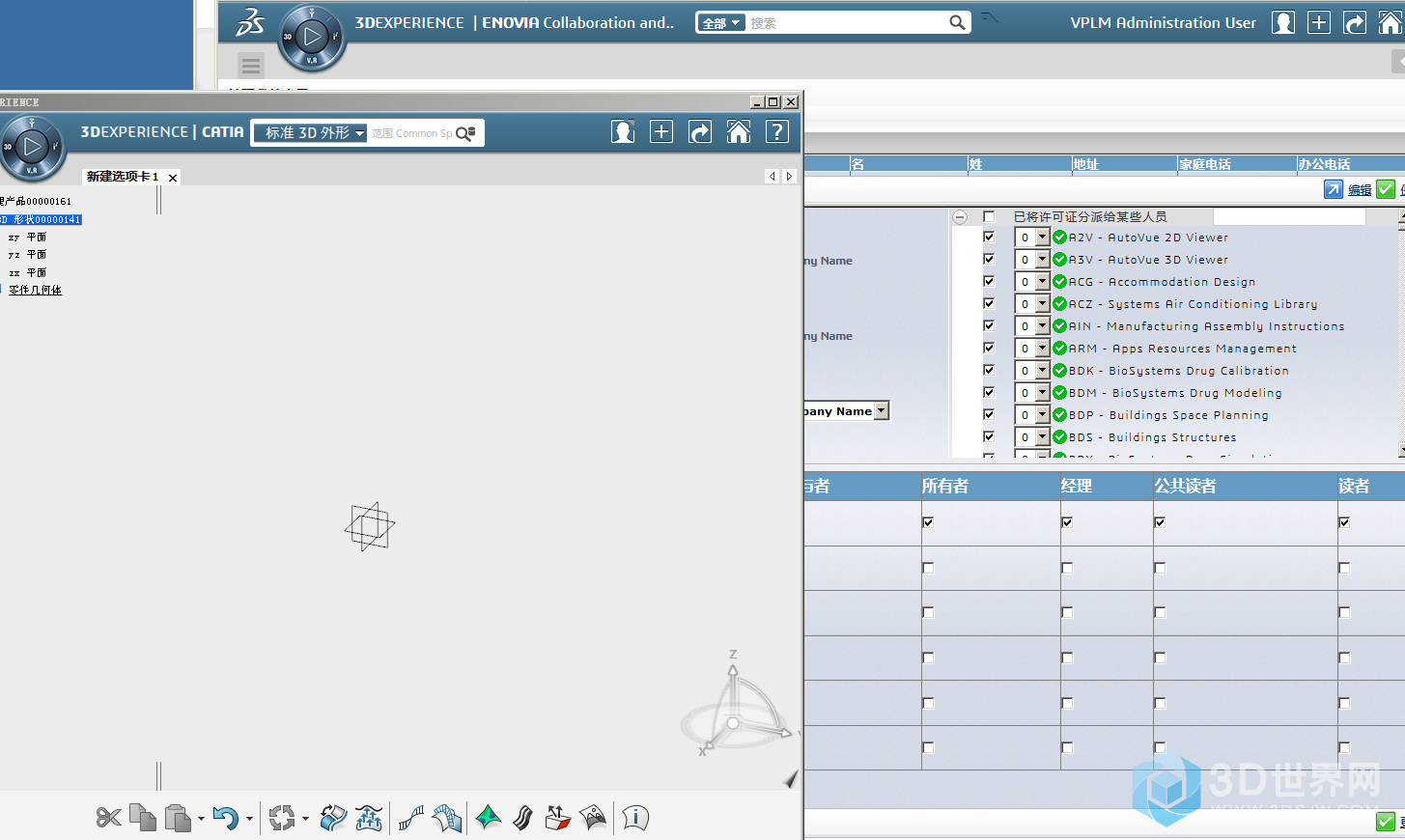This screenshot has width=1405, height=840.
Task: Click the Cut scissors icon in CATIA toolbar
Action: [x=108, y=819]
